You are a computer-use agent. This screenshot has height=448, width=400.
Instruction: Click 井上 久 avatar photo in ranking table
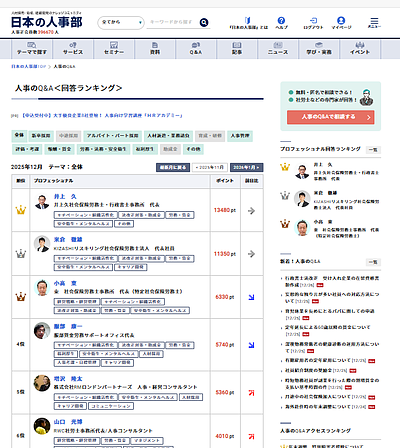[x=42, y=202]
